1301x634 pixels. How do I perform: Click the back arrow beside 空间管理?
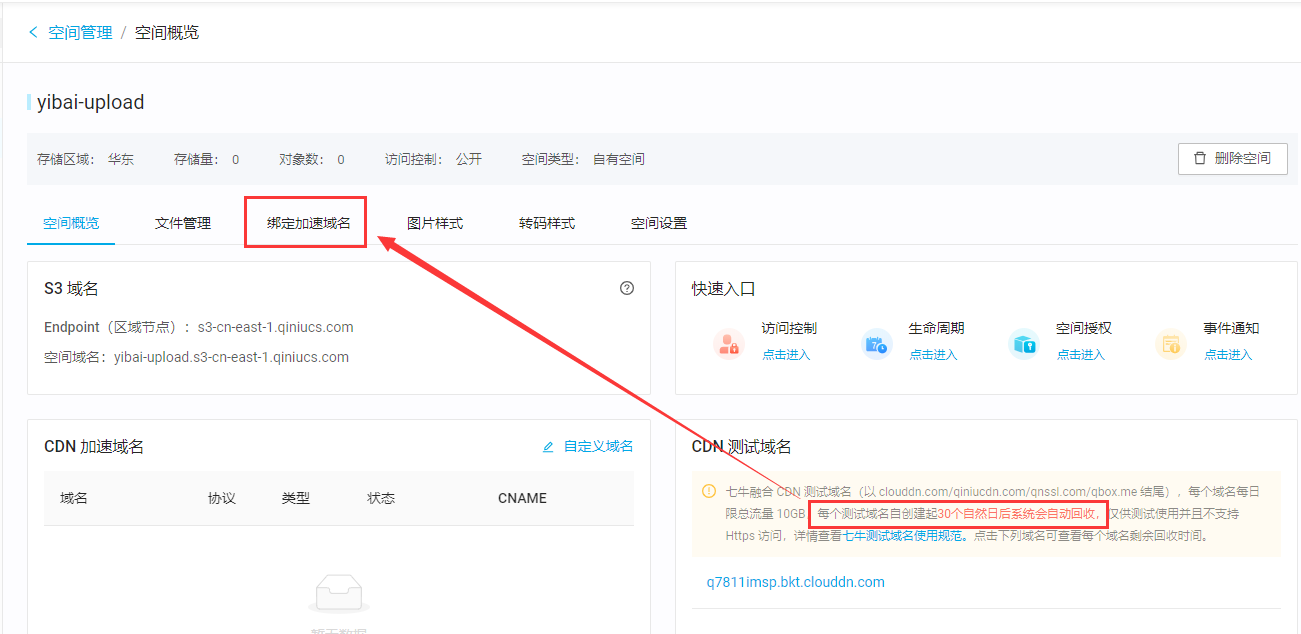click(x=33, y=32)
